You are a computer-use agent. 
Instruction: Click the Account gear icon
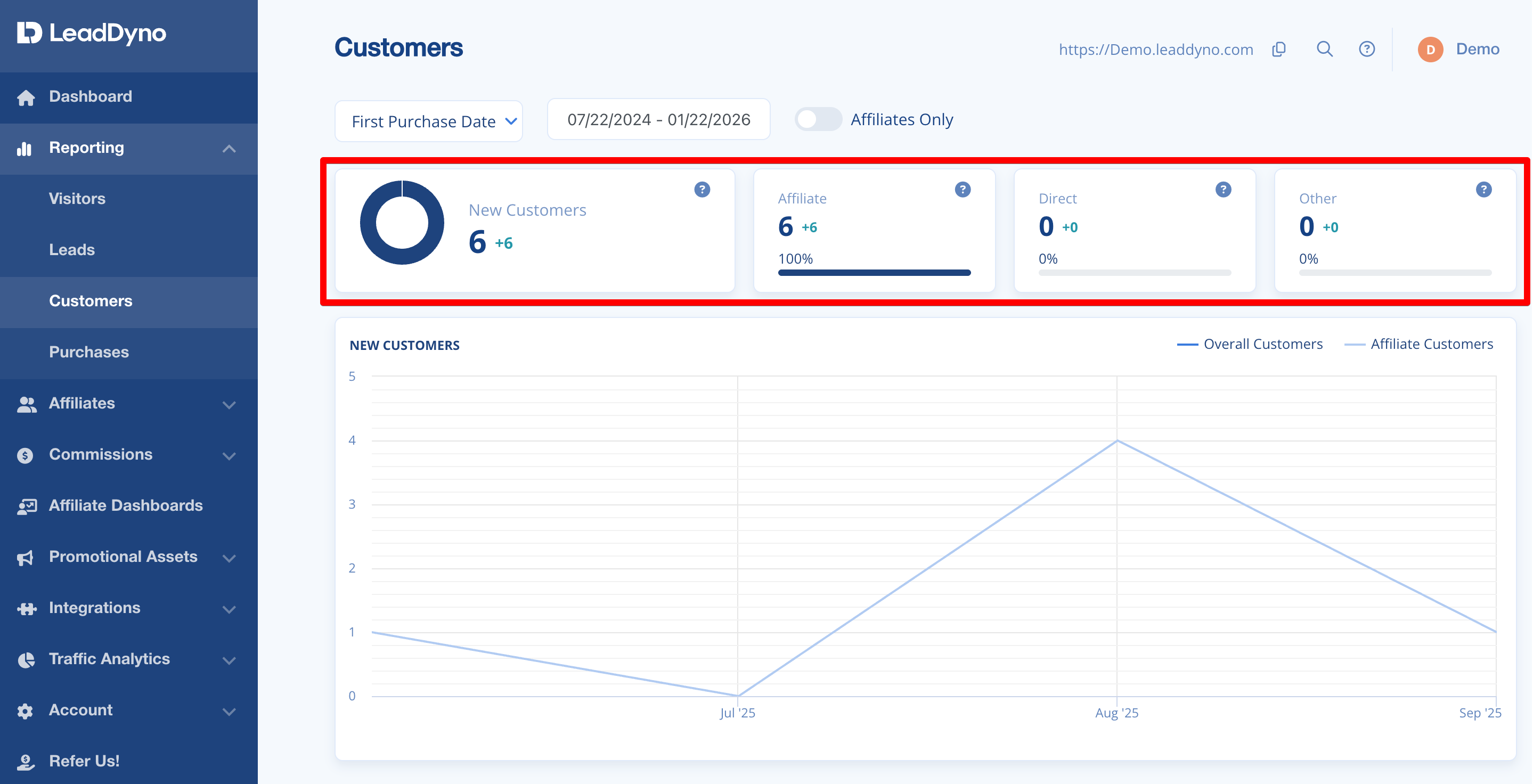25,711
